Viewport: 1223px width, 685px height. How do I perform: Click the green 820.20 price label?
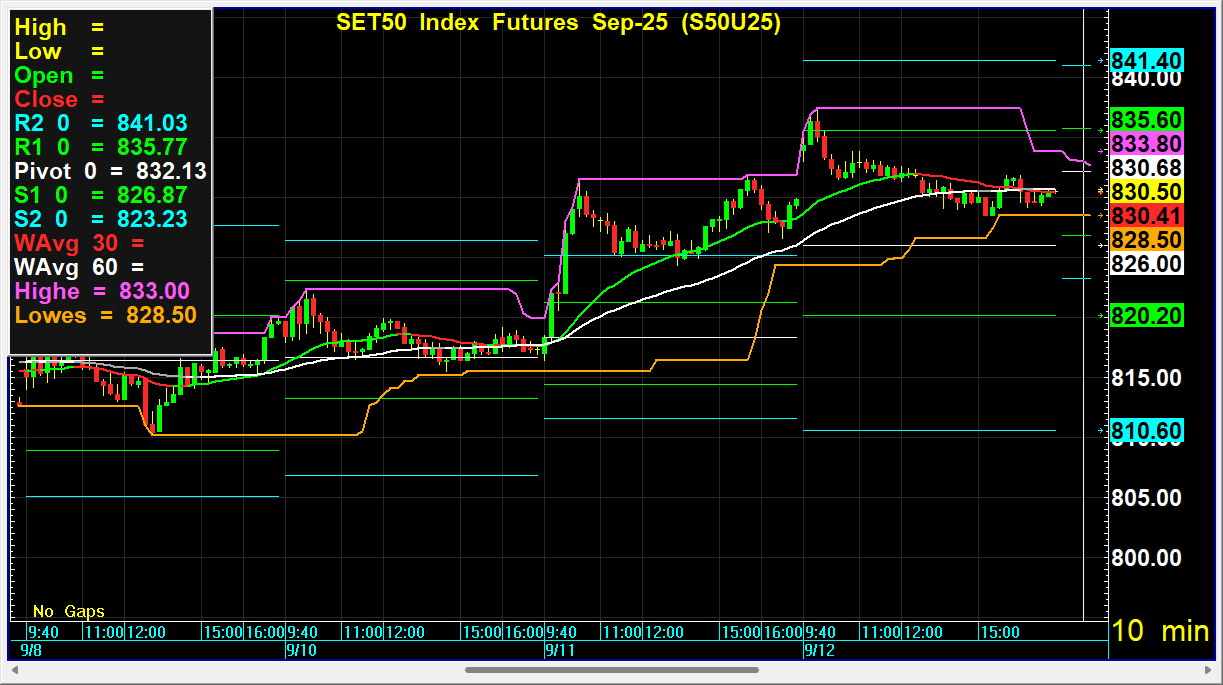[1147, 316]
